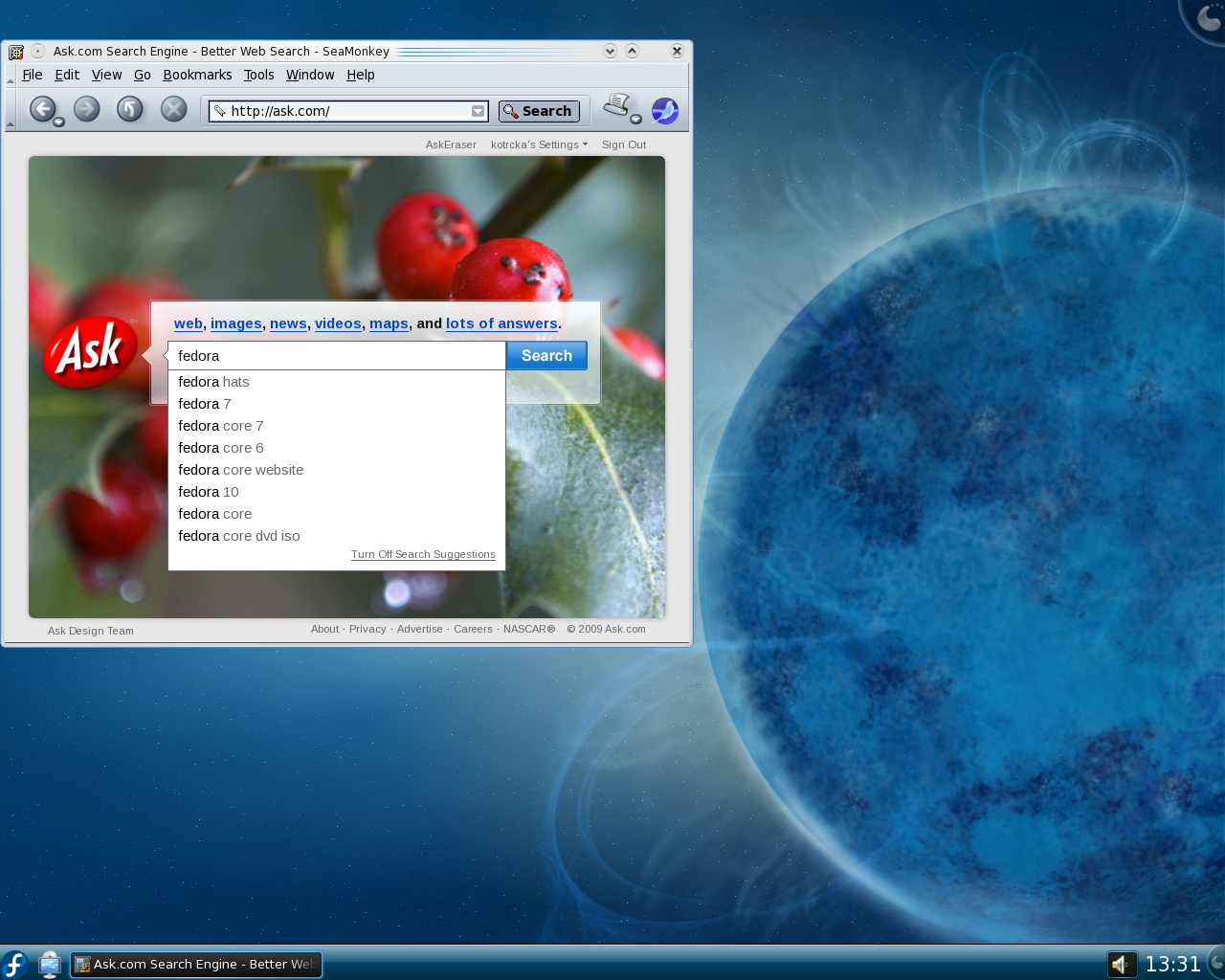
Task: Go back with the Back arrow button
Action: pyautogui.click(x=41, y=109)
